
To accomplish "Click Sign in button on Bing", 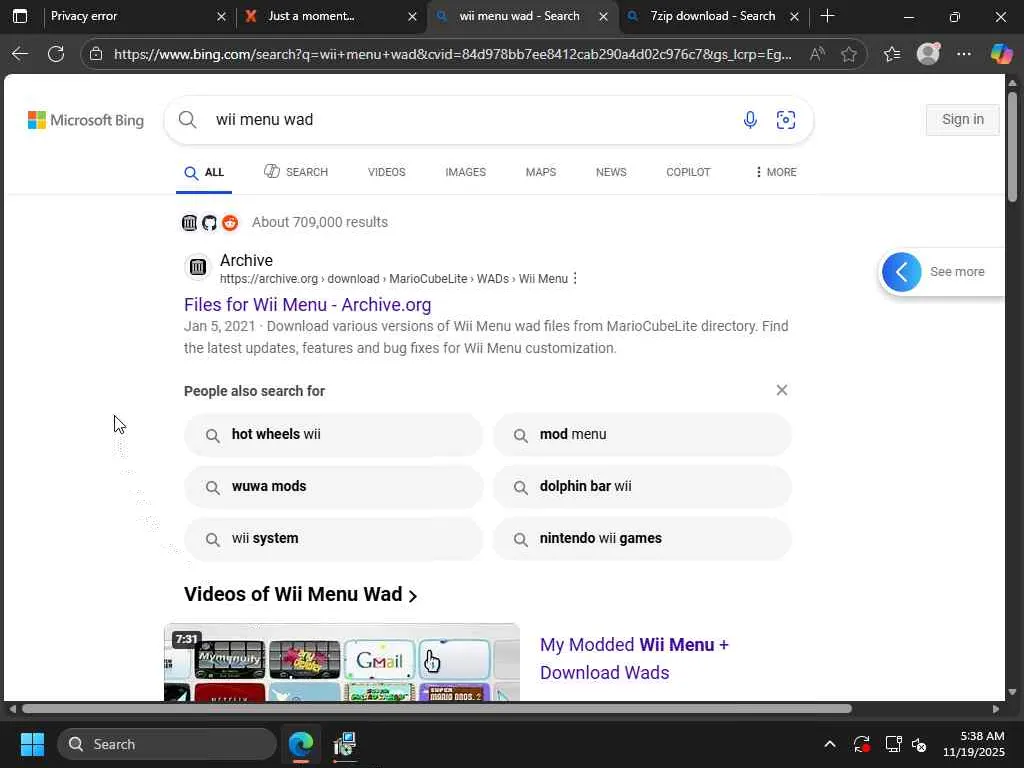I will click(962, 120).
